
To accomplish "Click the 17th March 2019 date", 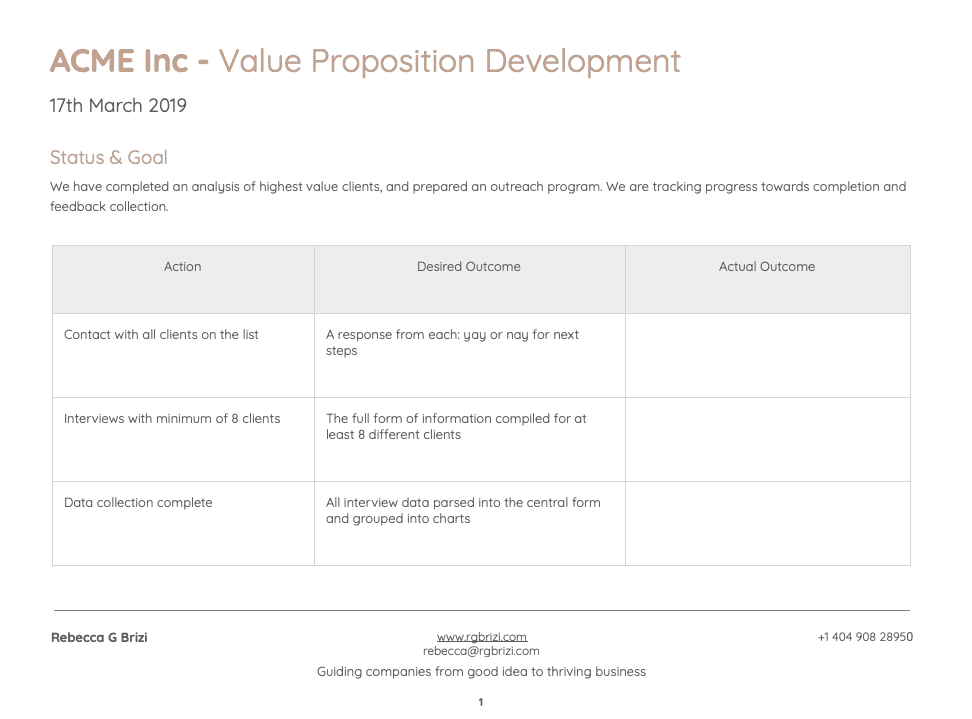I will tap(118, 105).
